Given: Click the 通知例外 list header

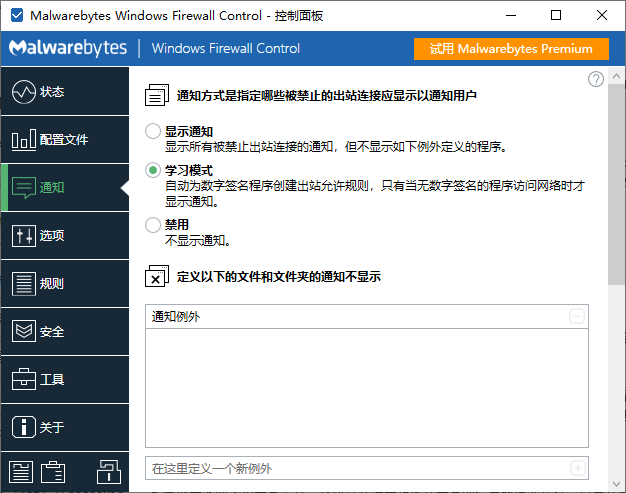Looking at the screenshot, I should (x=367, y=317).
